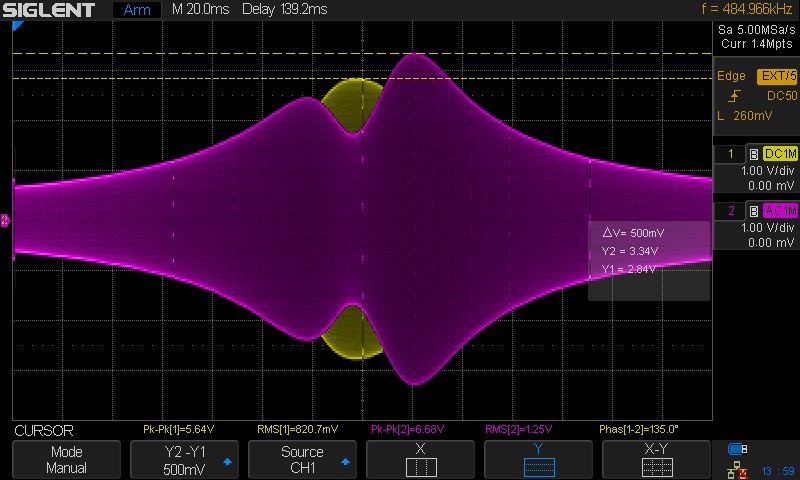Image resolution: width=800 pixels, height=480 pixels.
Task: Toggle channel 1 DC1M coupling badge
Action: (780, 154)
